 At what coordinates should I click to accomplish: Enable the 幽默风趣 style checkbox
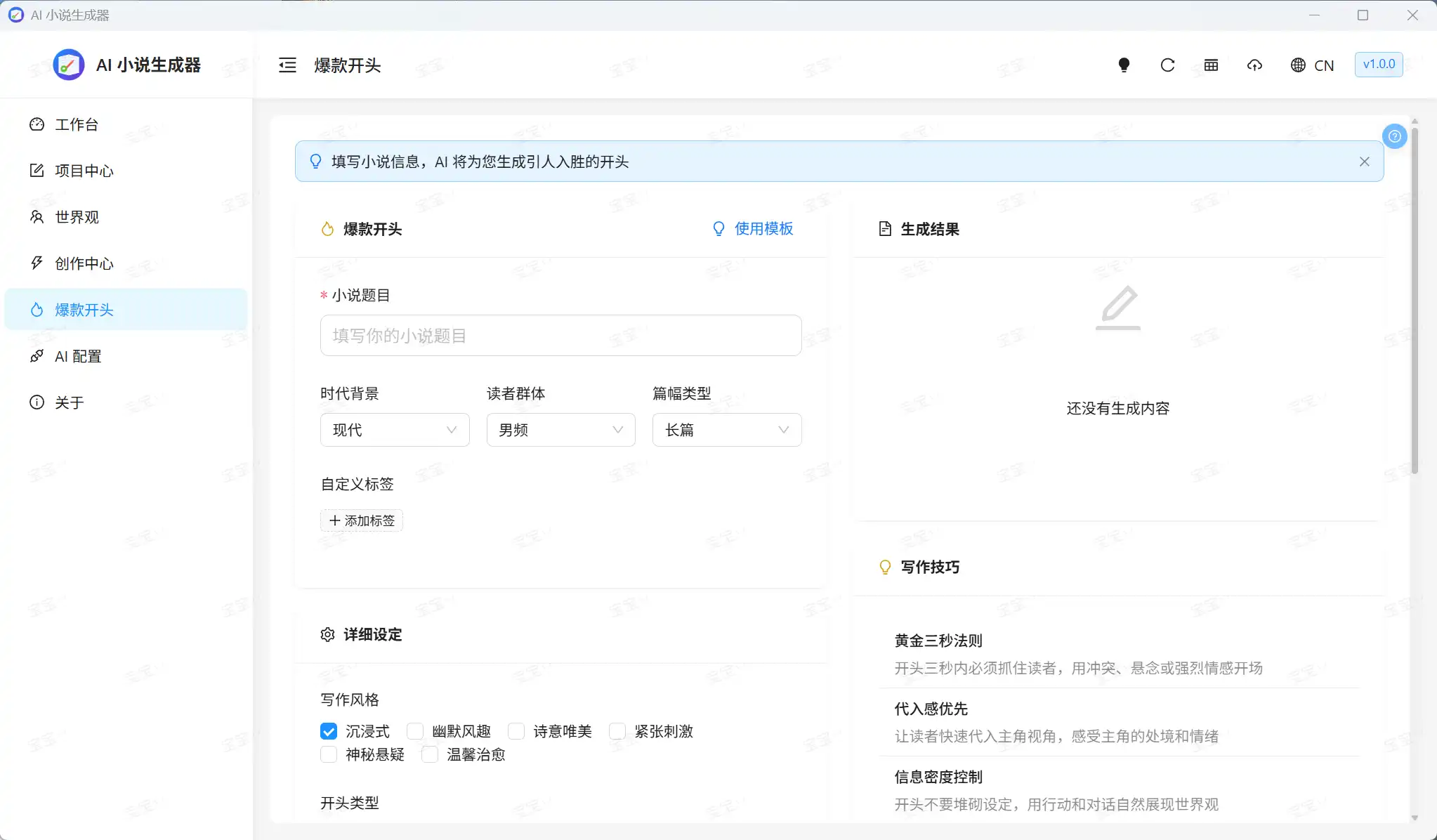(x=415, y=731)
